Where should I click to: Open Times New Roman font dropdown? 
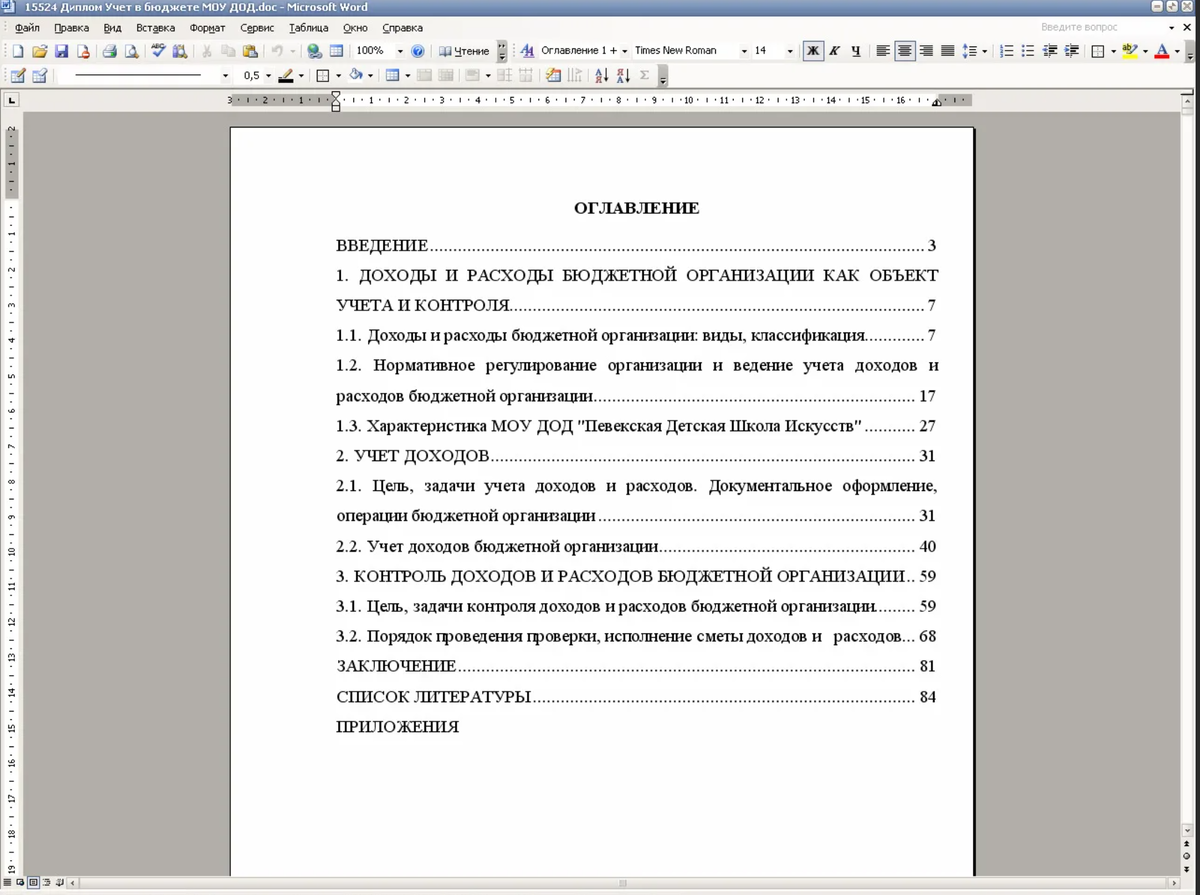[744, 51]
